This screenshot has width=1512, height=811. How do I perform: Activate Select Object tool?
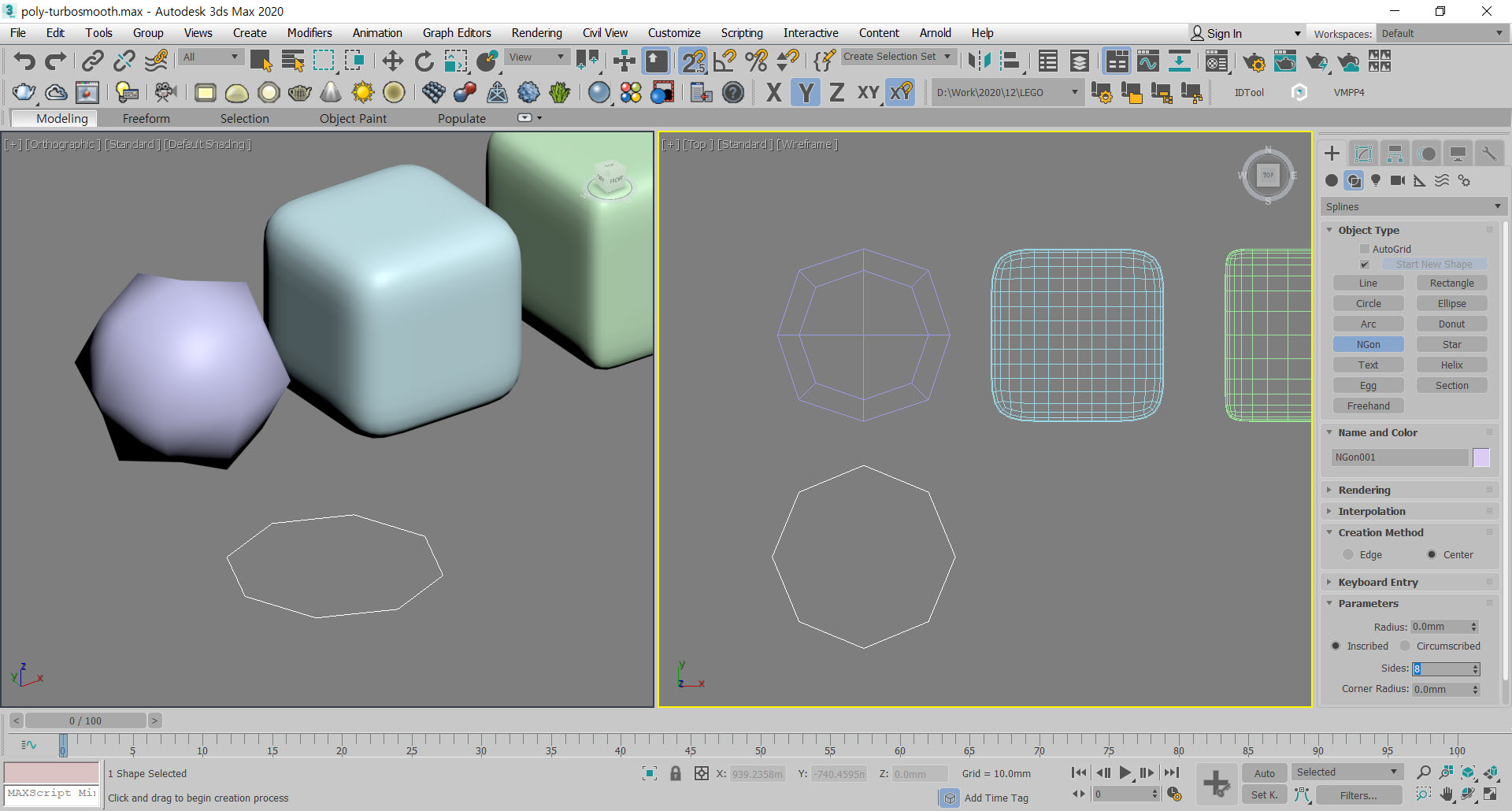(x=261, y=61)
